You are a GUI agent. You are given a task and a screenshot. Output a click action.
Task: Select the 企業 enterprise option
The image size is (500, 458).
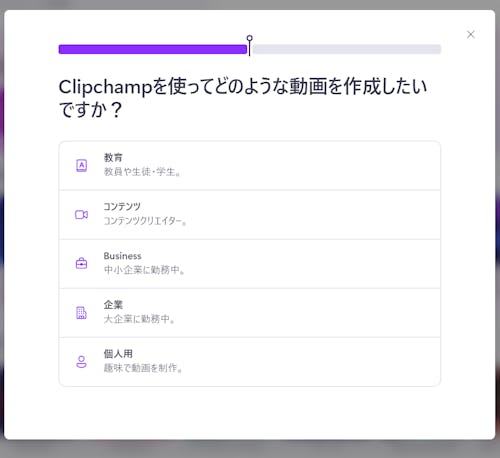click(x=250, y=313)
